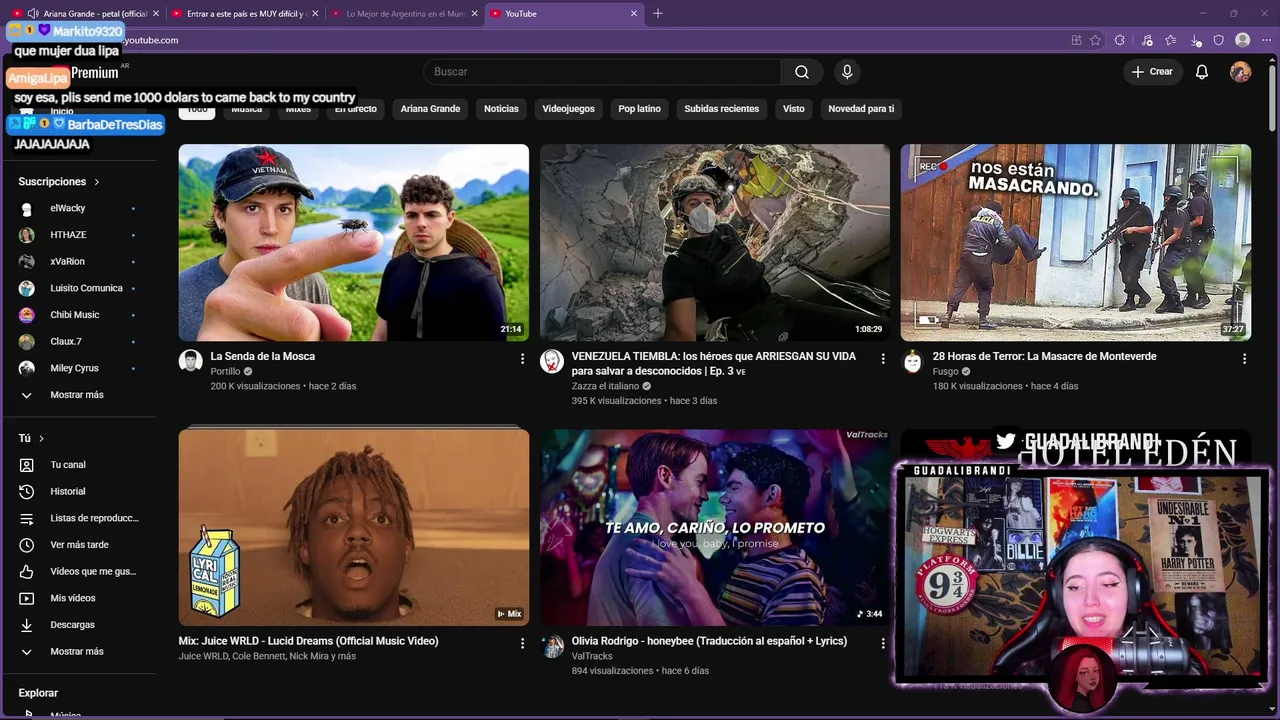Click the YouTube search magnifier button
Screen dimensions: 1280x720
[802, 72]
